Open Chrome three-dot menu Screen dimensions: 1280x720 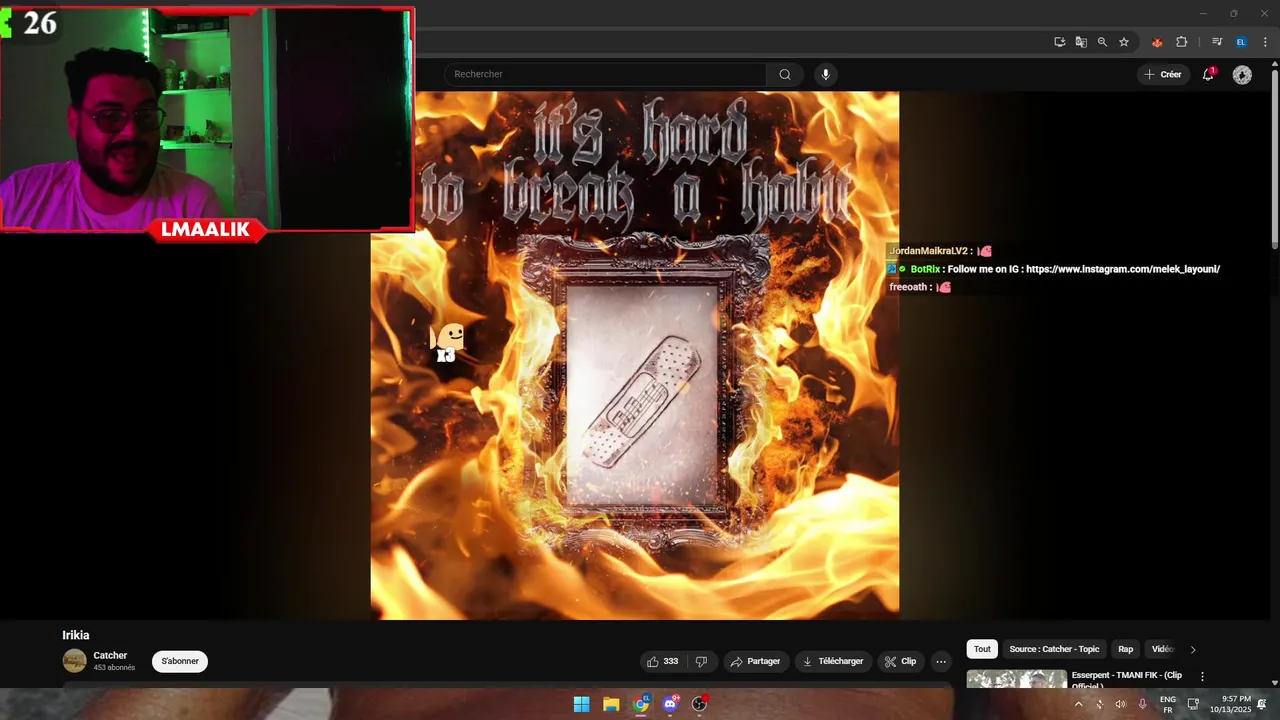pyautogui.click(x=1265, y=42)
